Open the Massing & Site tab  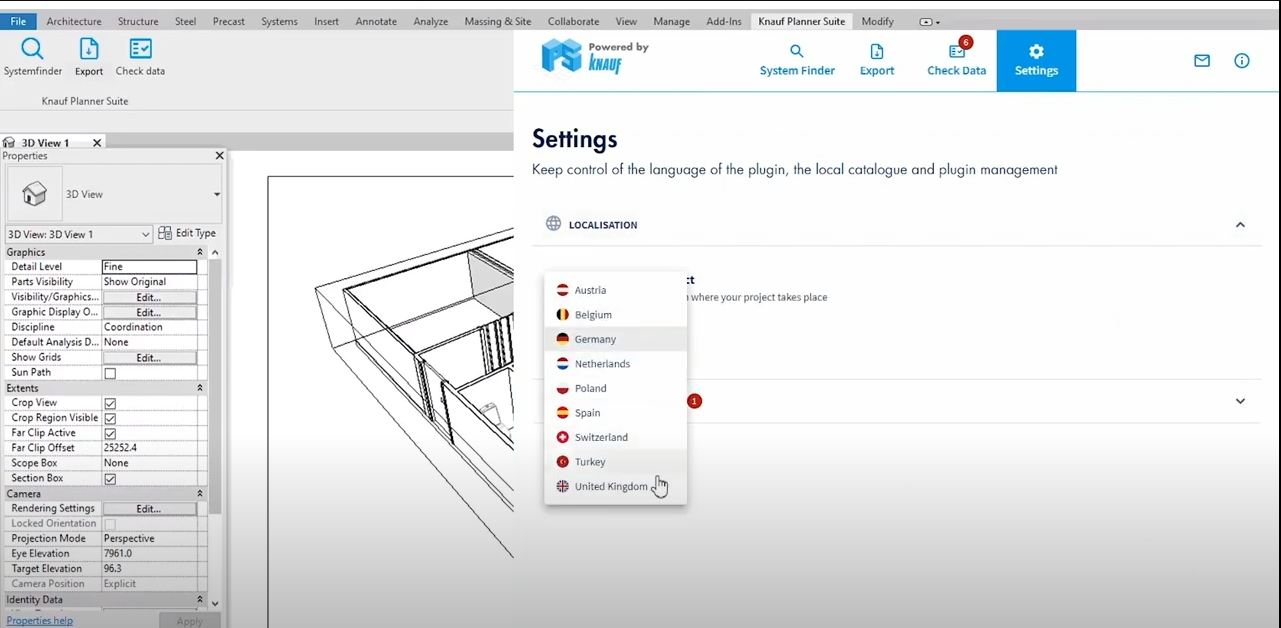(498, 21)
